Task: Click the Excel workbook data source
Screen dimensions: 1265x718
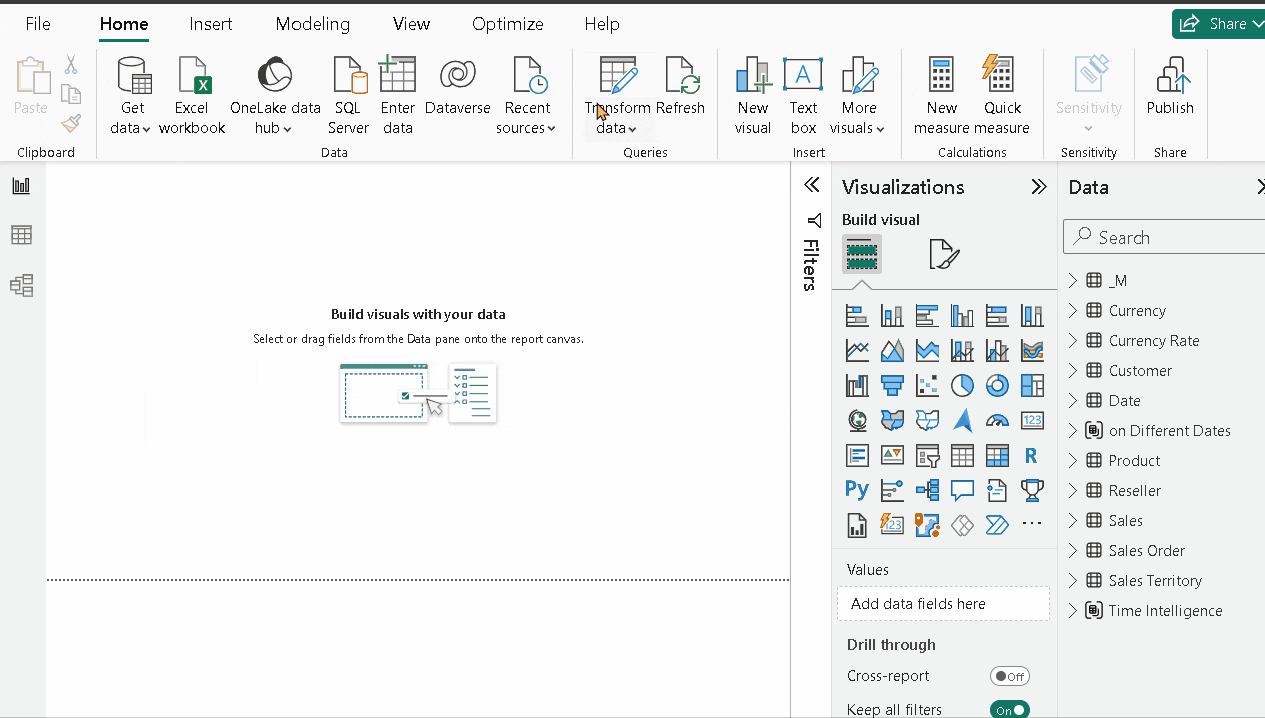Action: (192, 96)
